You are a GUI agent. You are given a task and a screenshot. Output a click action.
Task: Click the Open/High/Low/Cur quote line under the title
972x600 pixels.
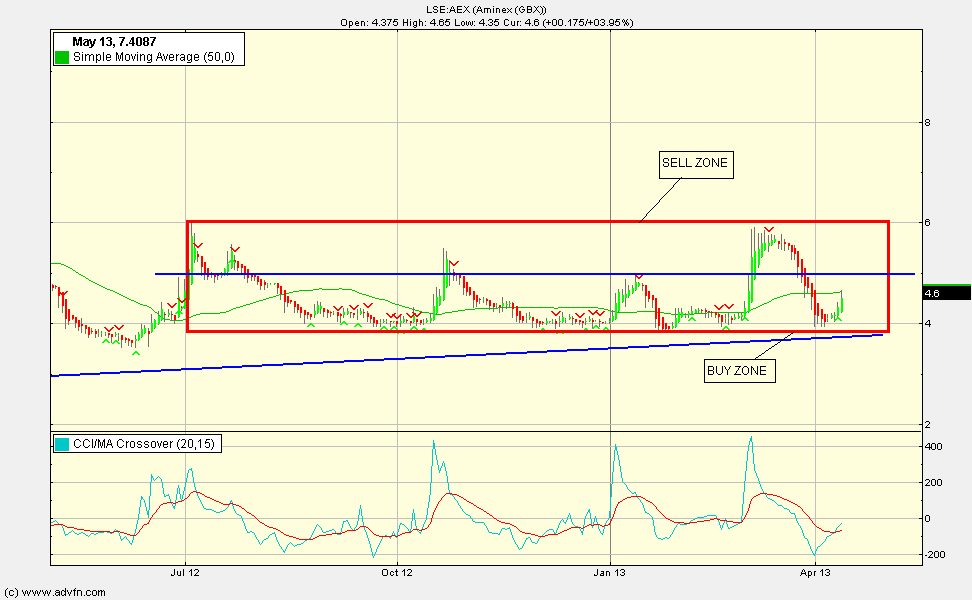(486, 22)
